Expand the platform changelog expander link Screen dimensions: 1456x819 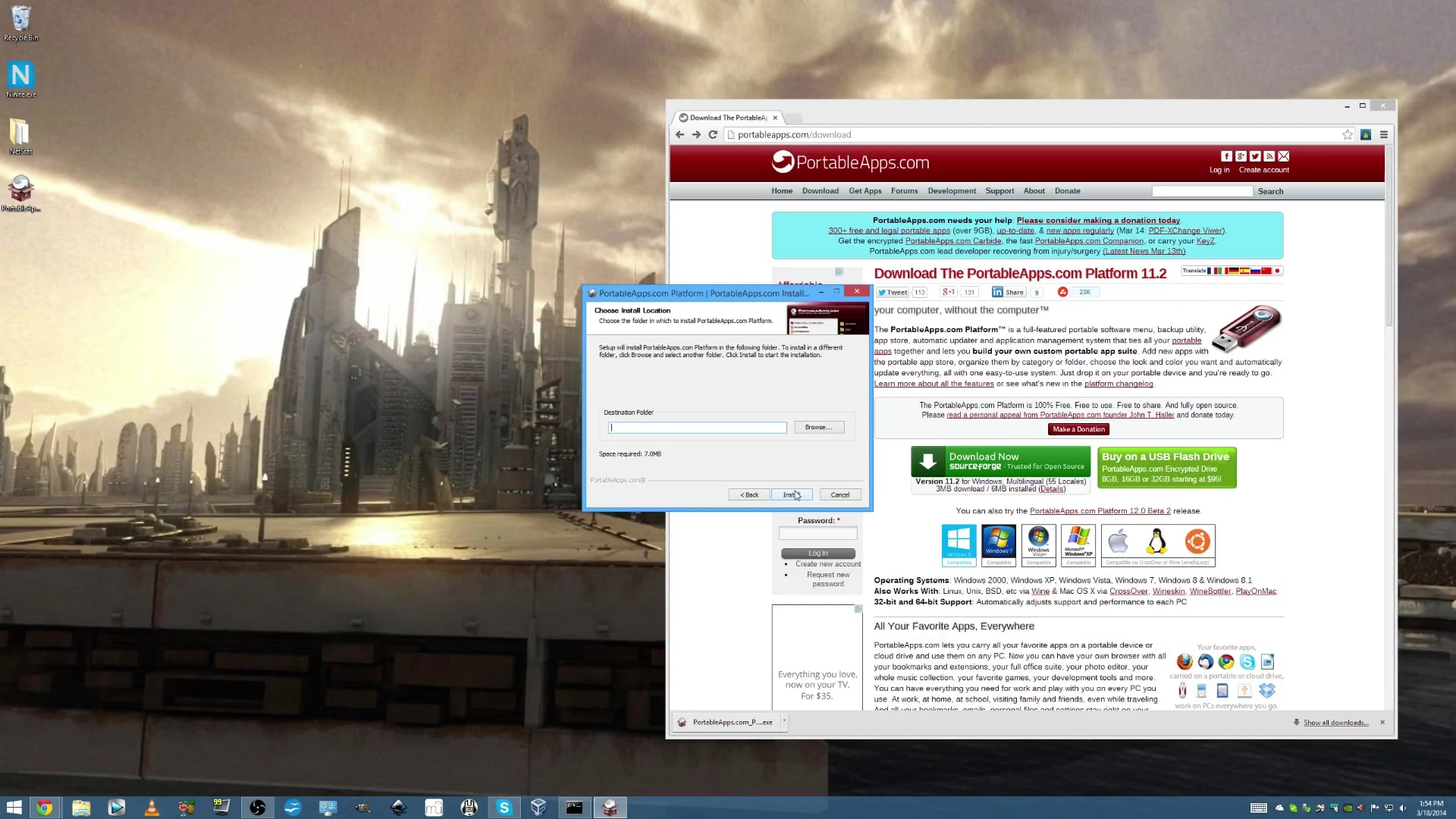pos(1120,383)
